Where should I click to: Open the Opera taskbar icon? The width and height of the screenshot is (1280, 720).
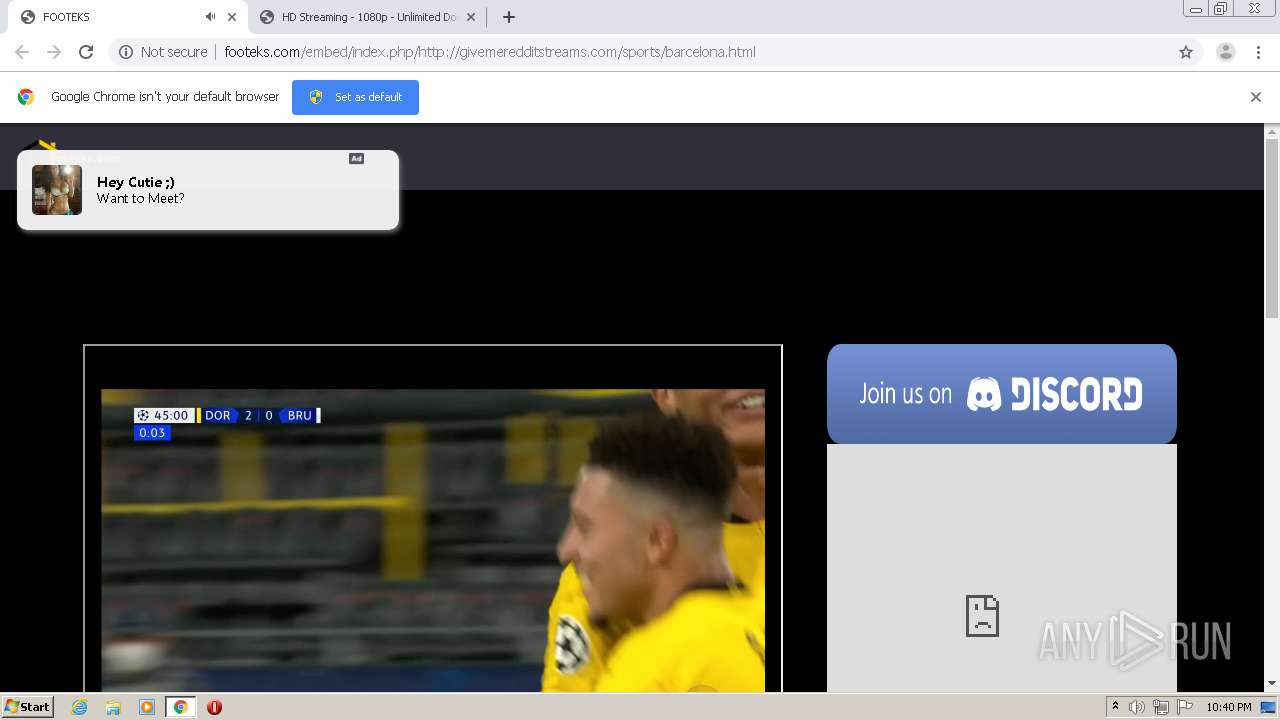pos(214,707)
